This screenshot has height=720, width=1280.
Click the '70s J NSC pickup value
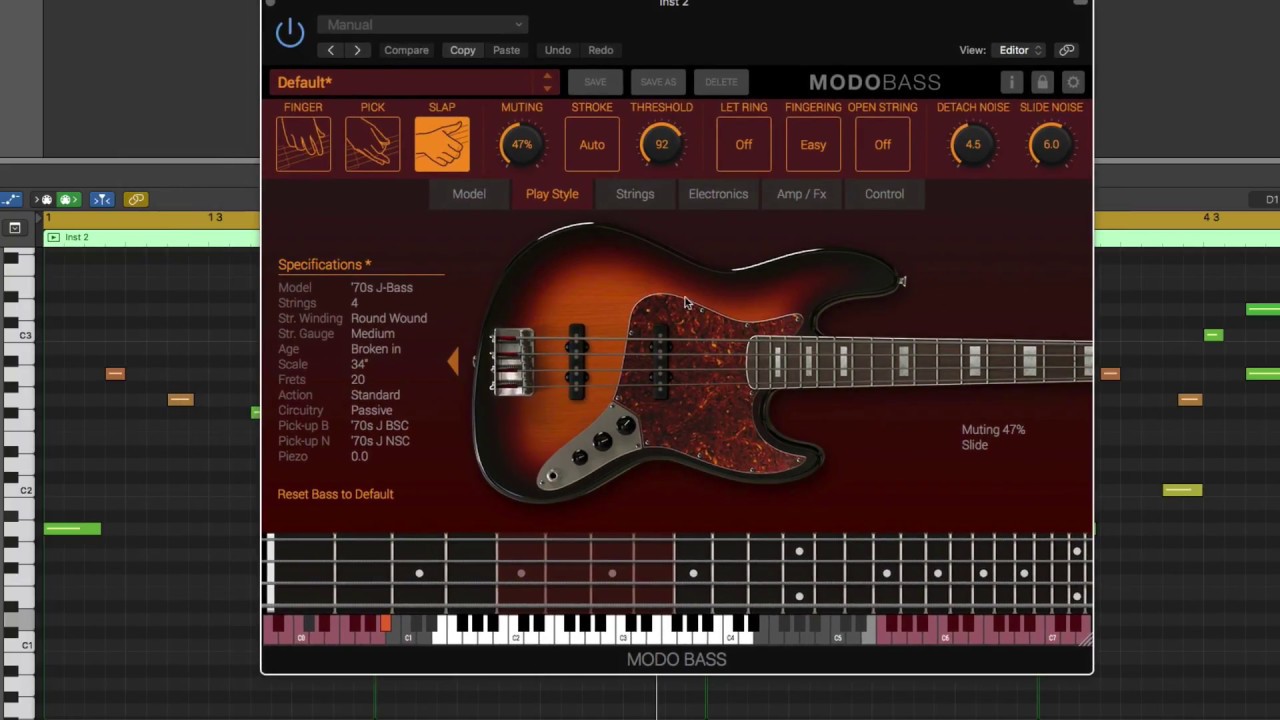tap(380, 441)
